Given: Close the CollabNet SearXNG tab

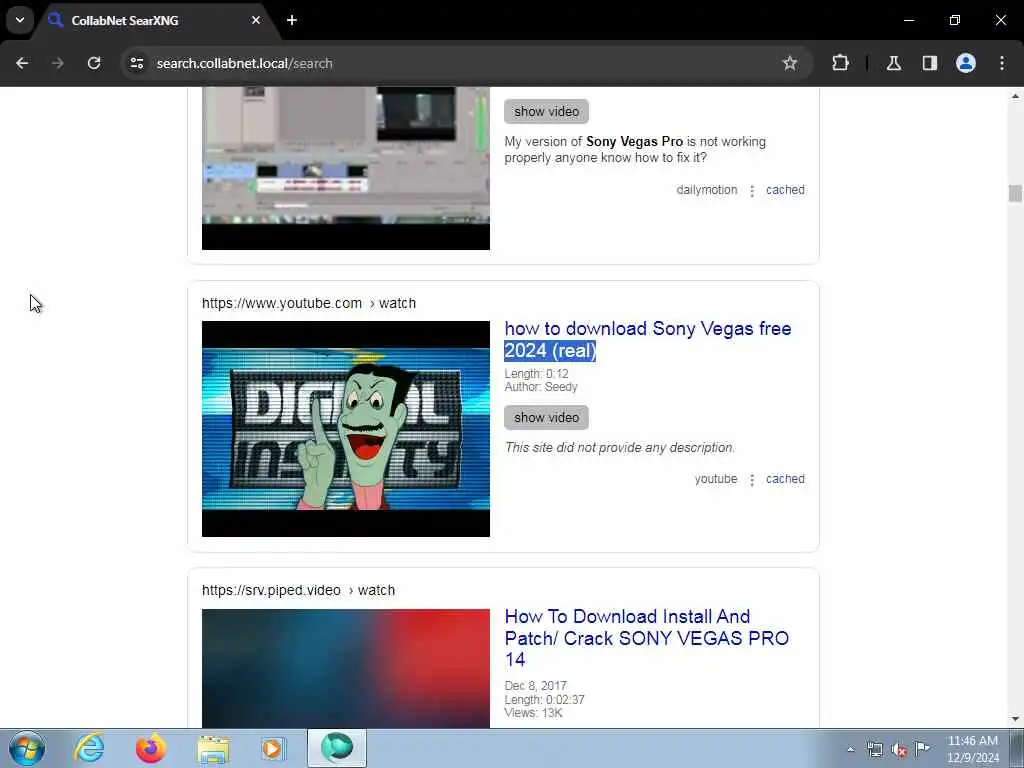Looking at the screenshot, I should coord(255,20).
